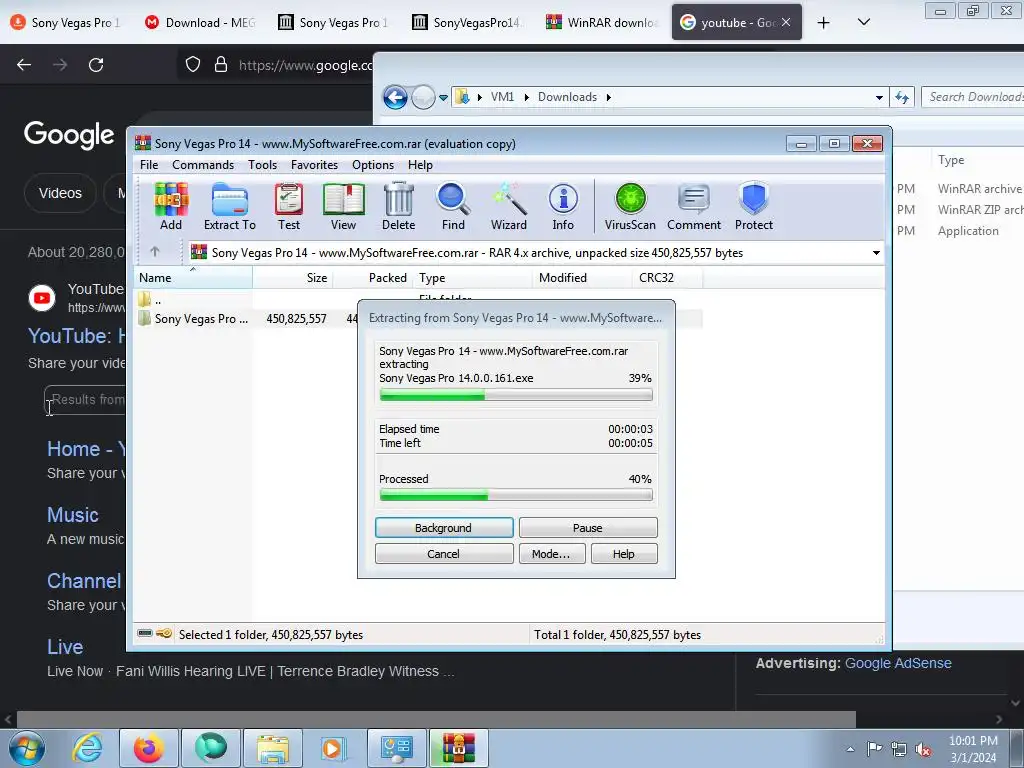Screen dimensions: 1024x768
Task: Open the Live YouTube sitelink
Action: [65, 647]
